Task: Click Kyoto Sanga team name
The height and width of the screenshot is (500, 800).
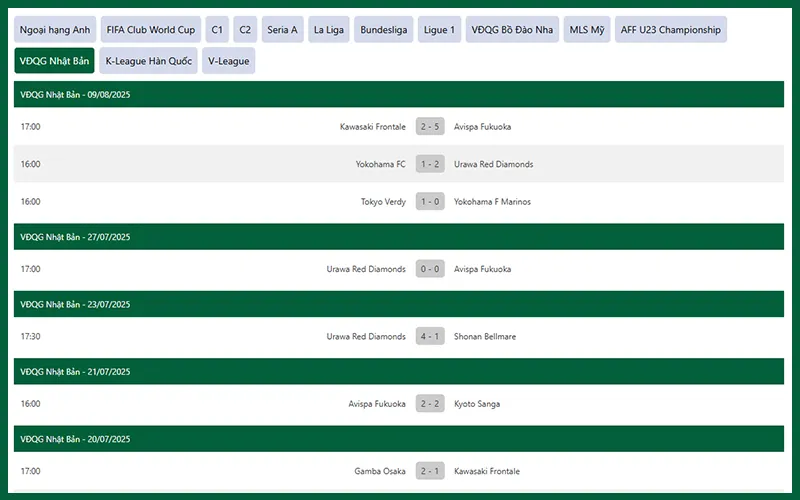Action: pyautogui.click(x=477, y=404)
